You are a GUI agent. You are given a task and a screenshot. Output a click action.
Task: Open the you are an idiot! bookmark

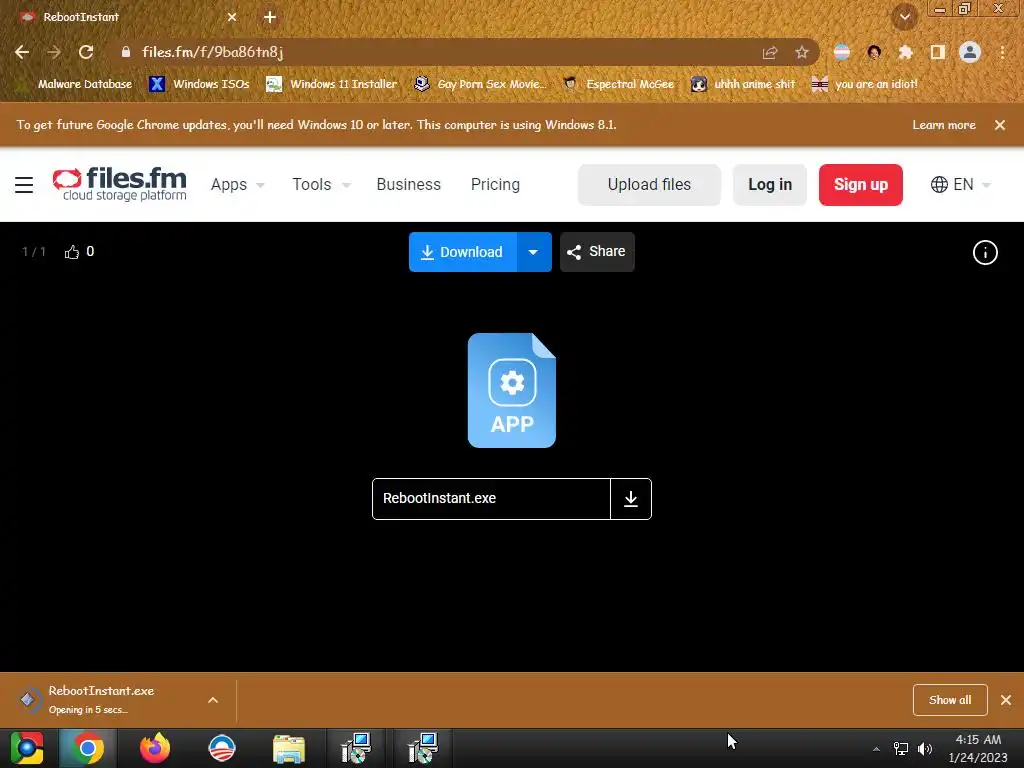point(865,84)
